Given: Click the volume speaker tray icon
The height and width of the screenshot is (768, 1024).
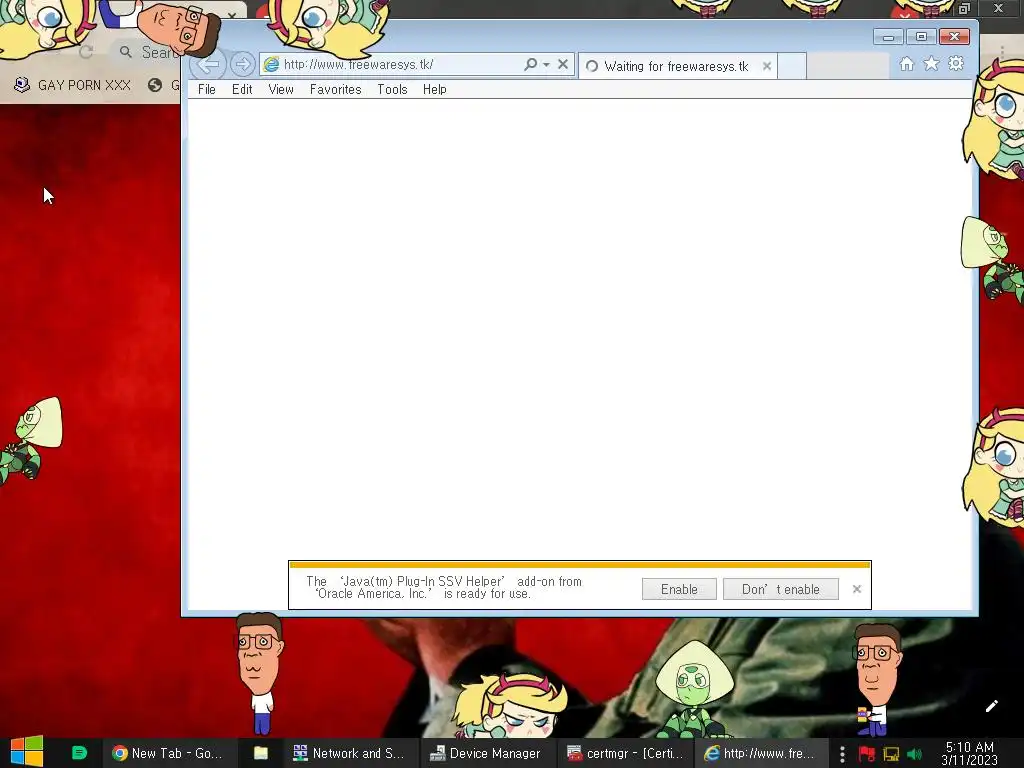Looking at the screenshot, I should 914,754.
